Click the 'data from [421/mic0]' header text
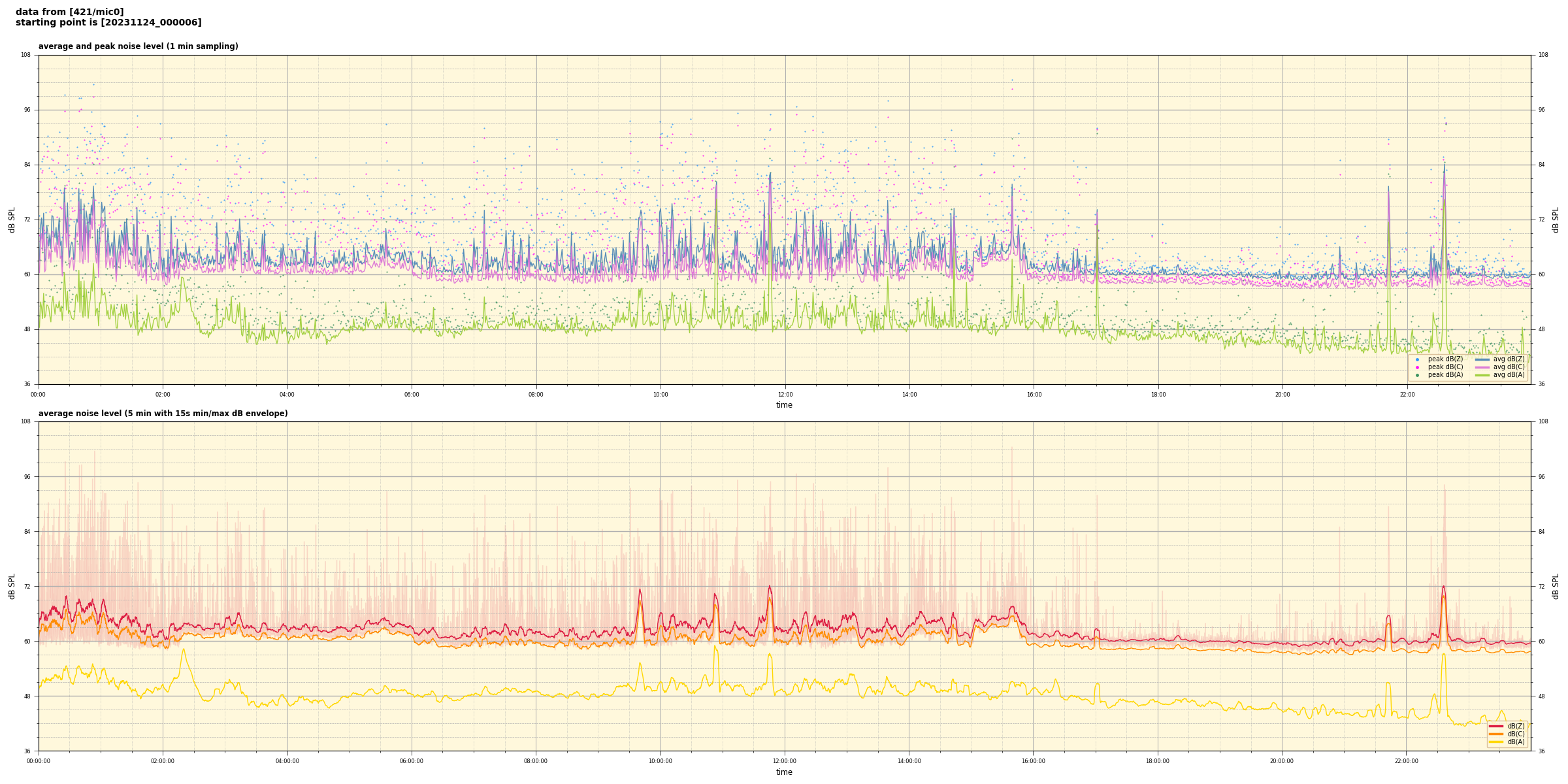This screenshot has height=784, width=1568. coord(69,12)
